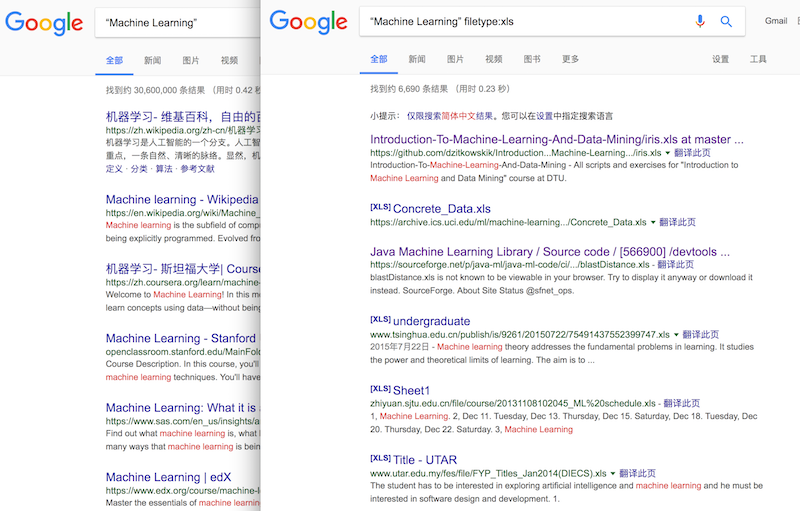Image resolution: width=800 pixels, height=511 pixels.
Task: Click the zhiyuan.sjtu.edu.cn URL text
Action: point(513,404)
